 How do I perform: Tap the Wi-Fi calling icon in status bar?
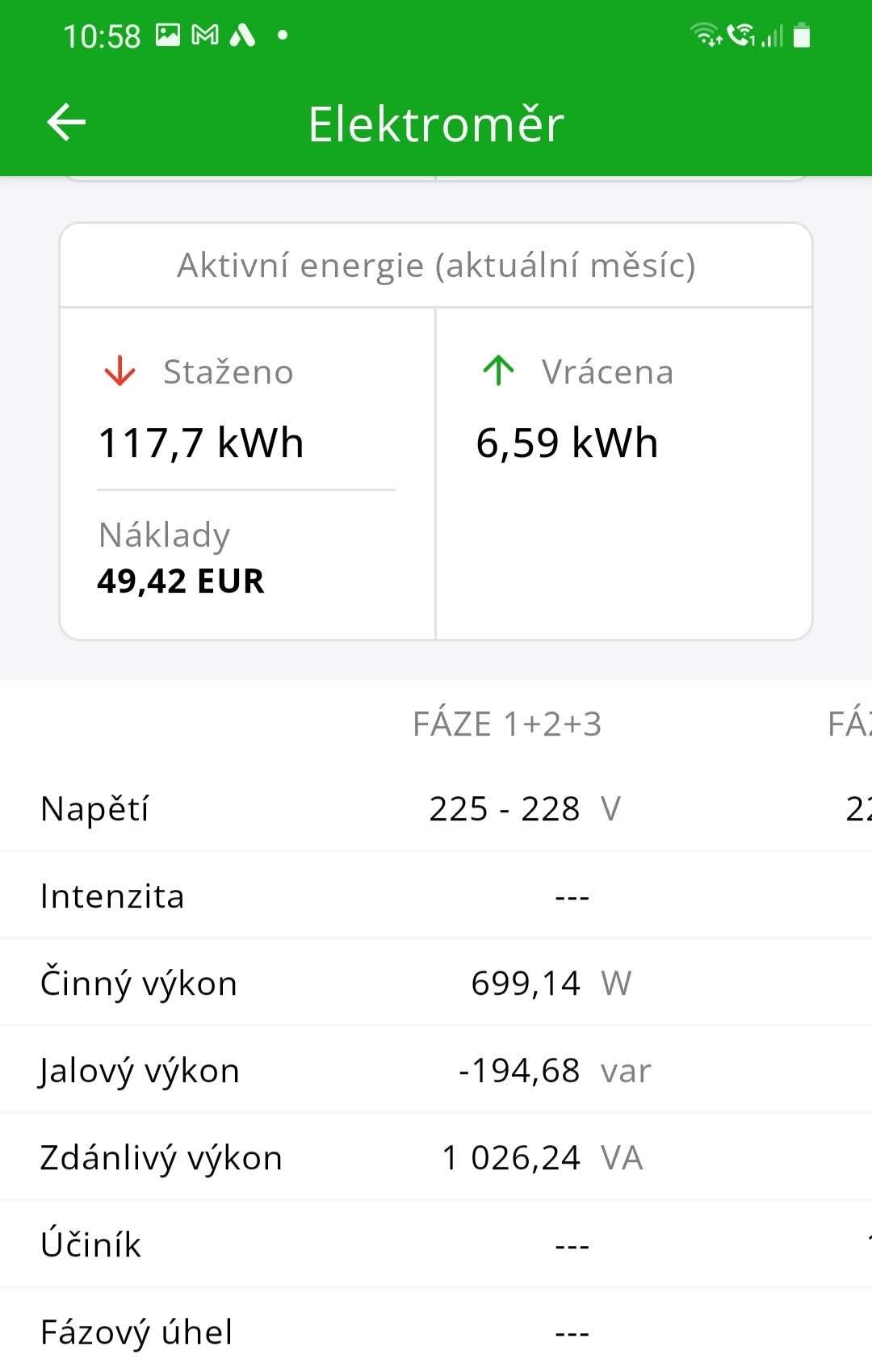point(740,36)
